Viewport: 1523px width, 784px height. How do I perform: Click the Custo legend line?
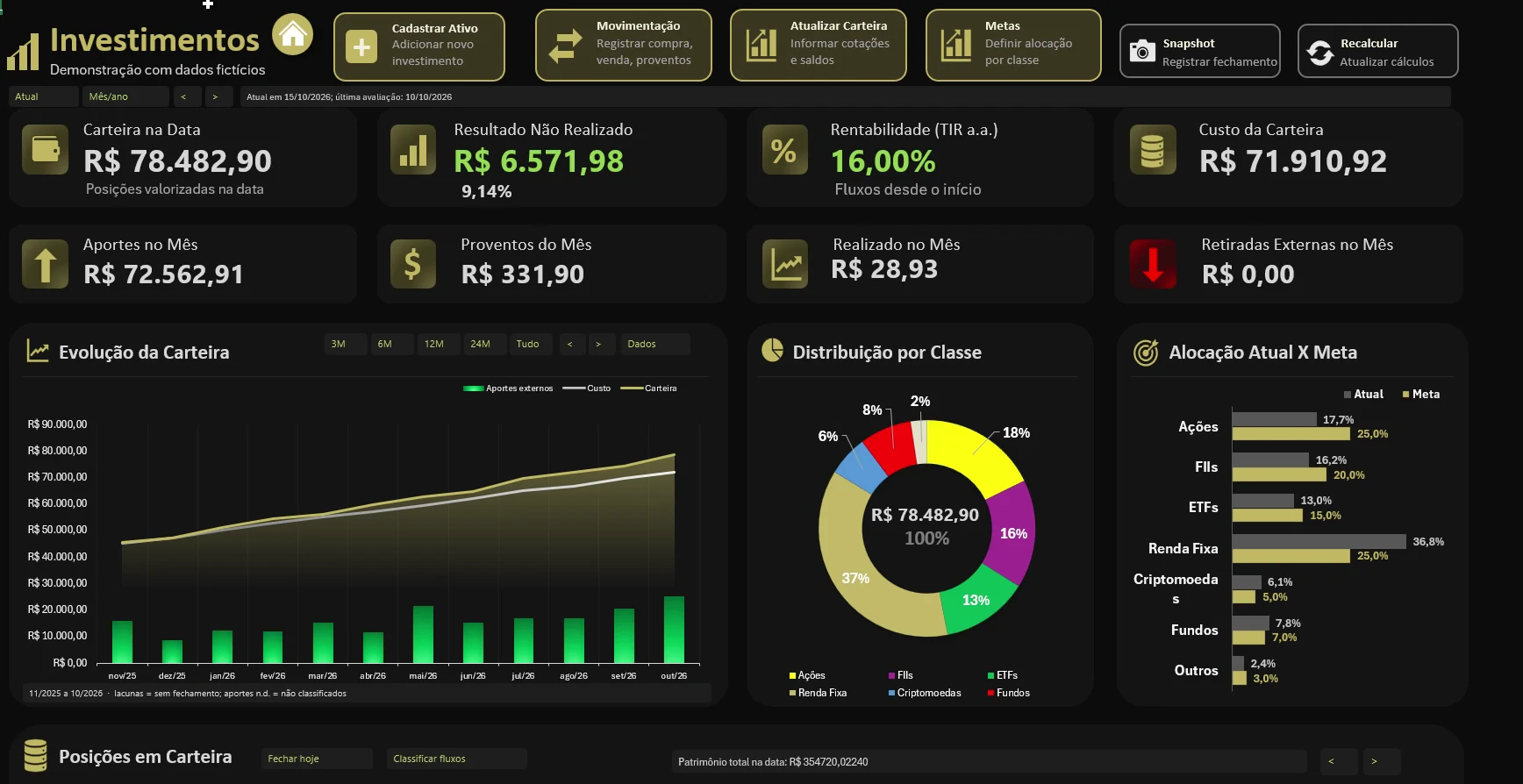pyautogui.click(x=574, y=388)
